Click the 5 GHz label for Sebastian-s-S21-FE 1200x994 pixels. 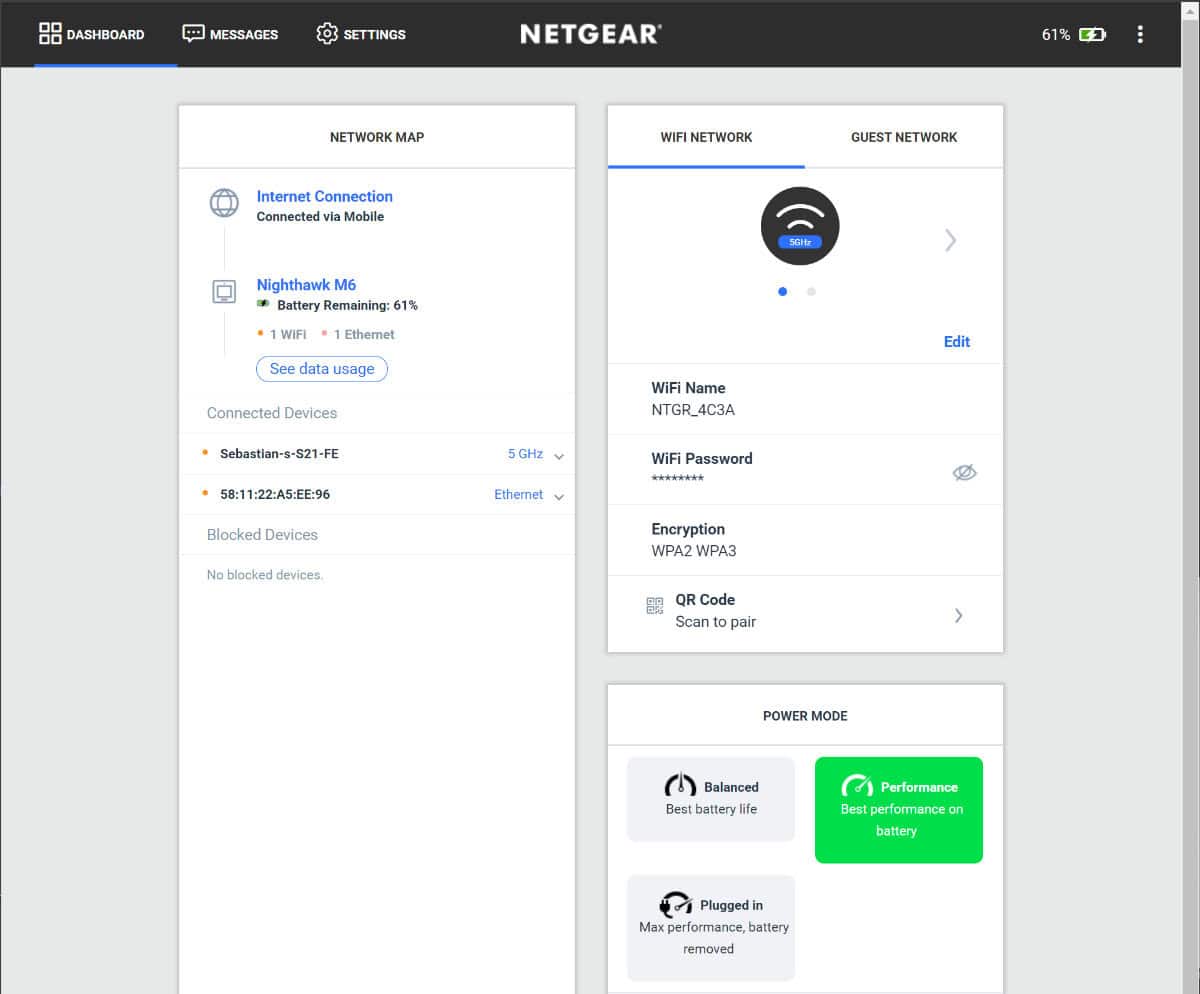tap(525, 454)
